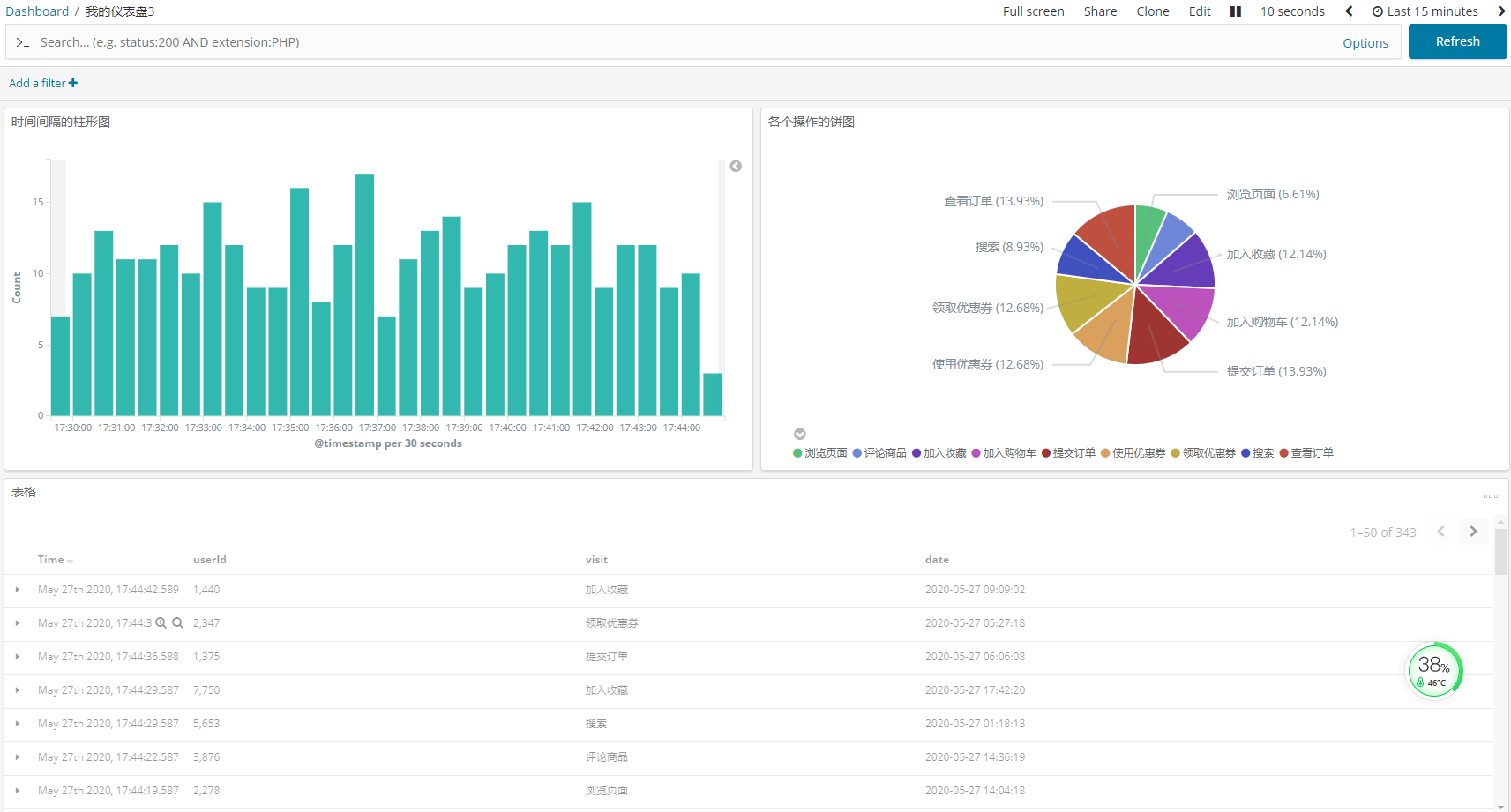Screen dimensions: 1511x812
Task: Focus the search query input
Action: click(670, 42)
